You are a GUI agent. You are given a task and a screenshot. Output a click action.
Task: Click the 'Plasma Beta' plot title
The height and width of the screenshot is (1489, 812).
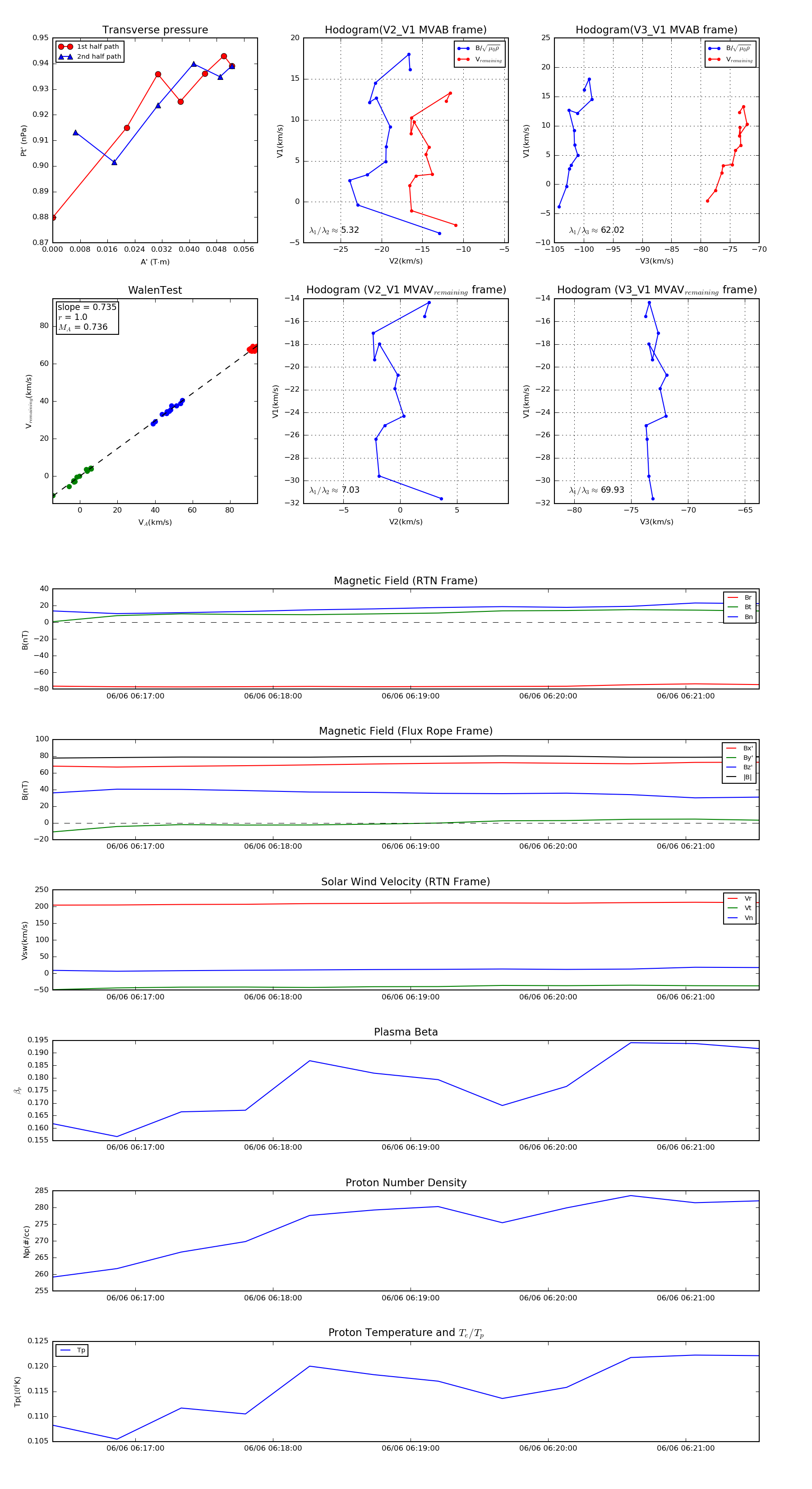click(406, 1032)
